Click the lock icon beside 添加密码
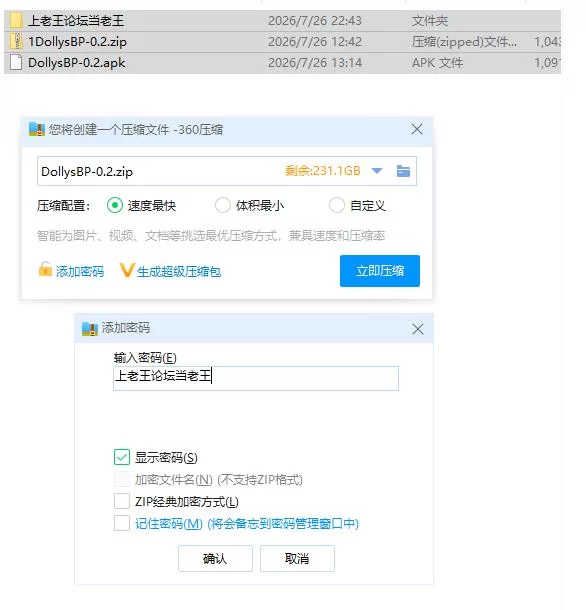The image size is (586, 610). (45, 269)
